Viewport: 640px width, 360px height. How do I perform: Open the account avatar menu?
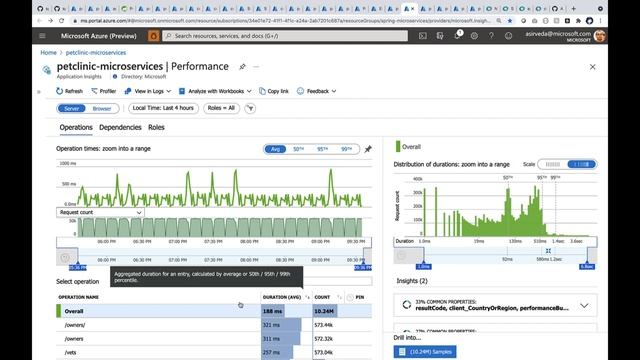click(599, 36)
